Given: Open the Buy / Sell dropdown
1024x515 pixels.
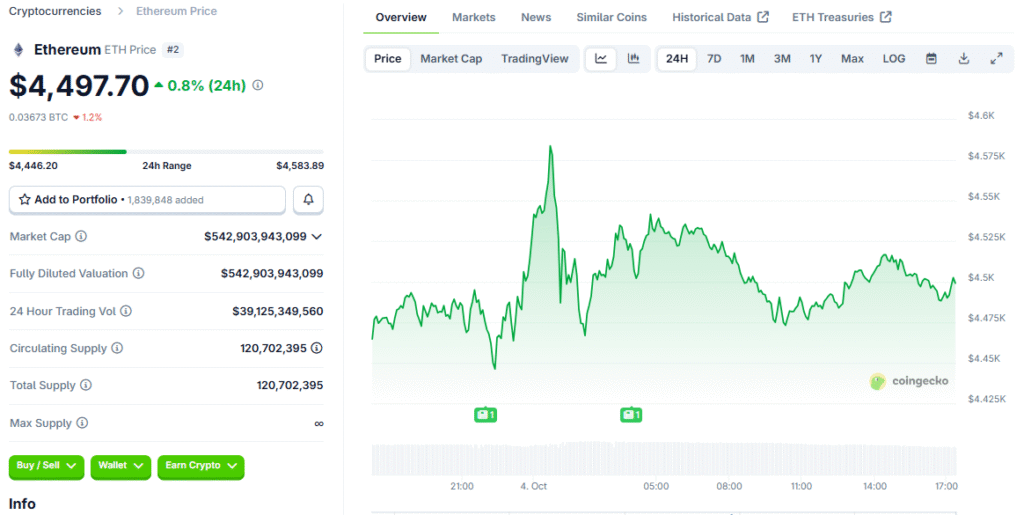Looking at the screenshot, I should 47,466.
